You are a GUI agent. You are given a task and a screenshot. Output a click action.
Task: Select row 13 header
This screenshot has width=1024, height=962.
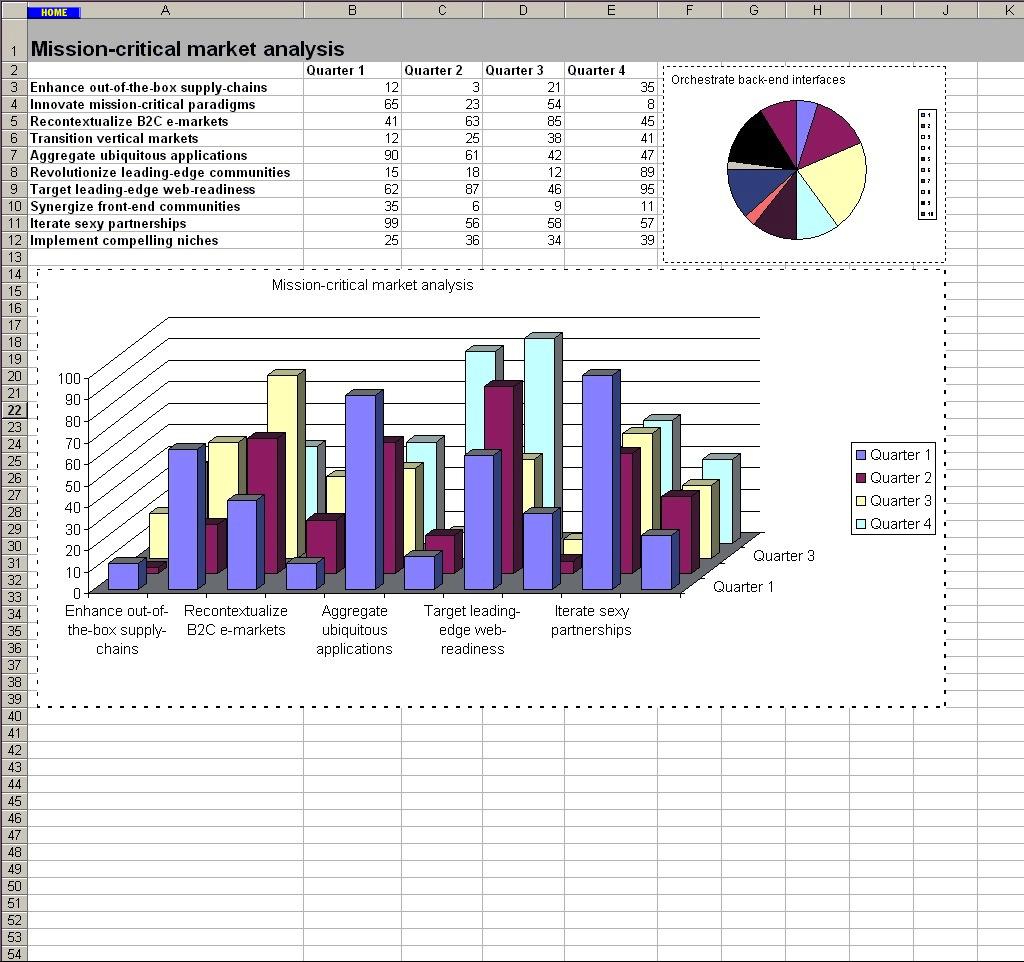[x=14, y=257]
